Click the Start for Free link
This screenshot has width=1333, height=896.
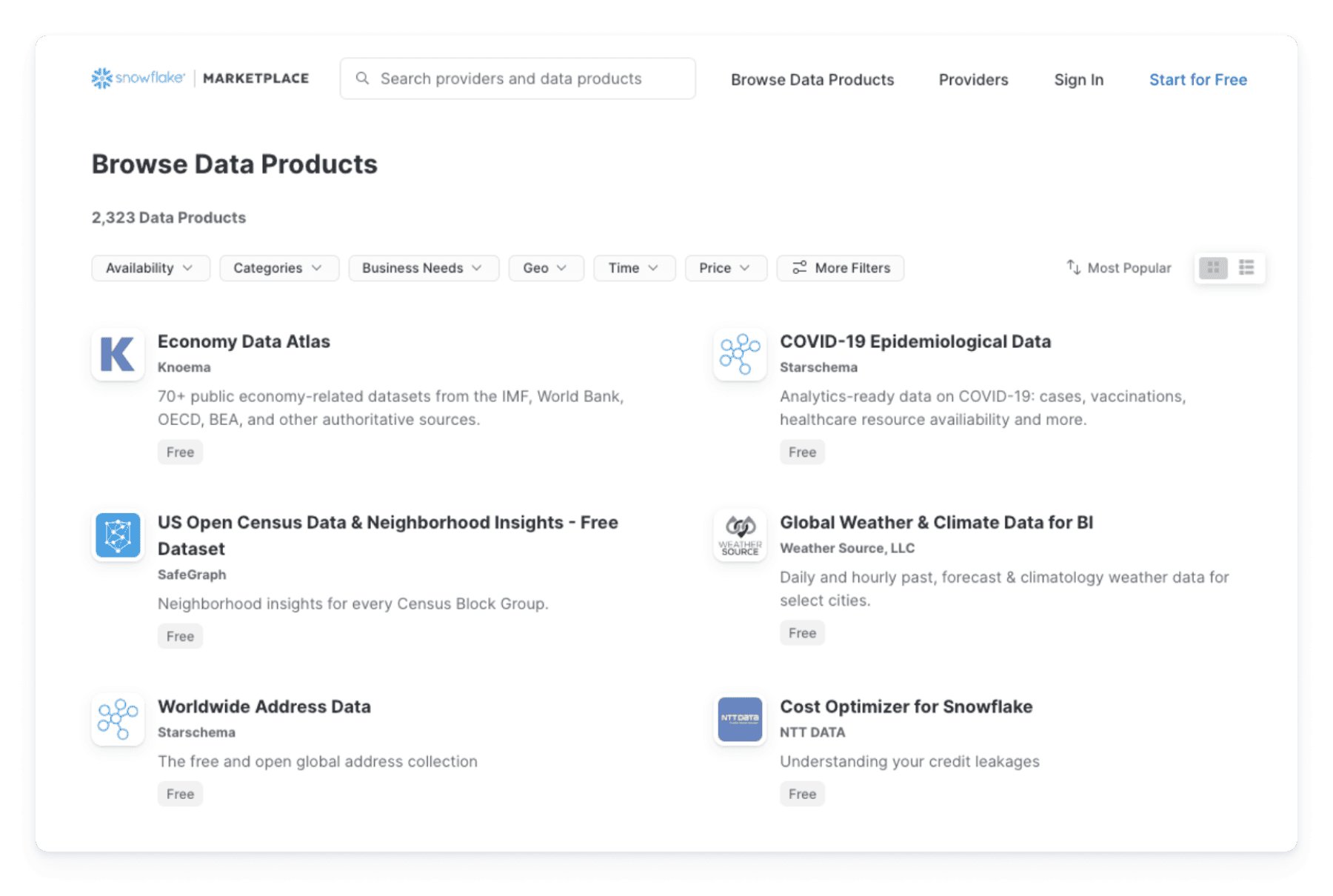[1197, 79]
